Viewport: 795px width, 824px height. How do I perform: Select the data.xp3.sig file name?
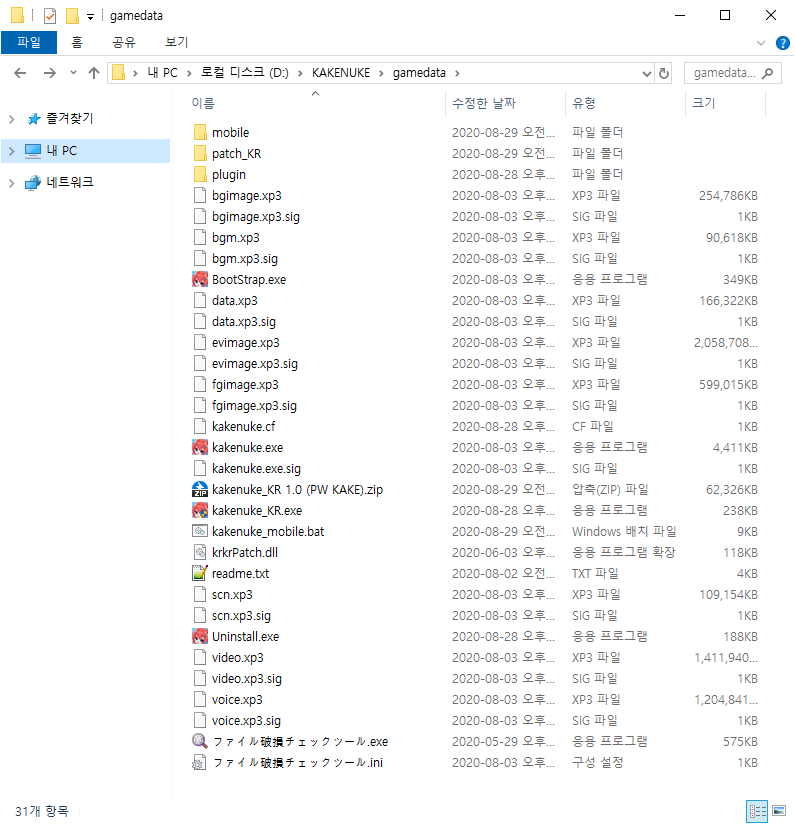coord(244,322)
